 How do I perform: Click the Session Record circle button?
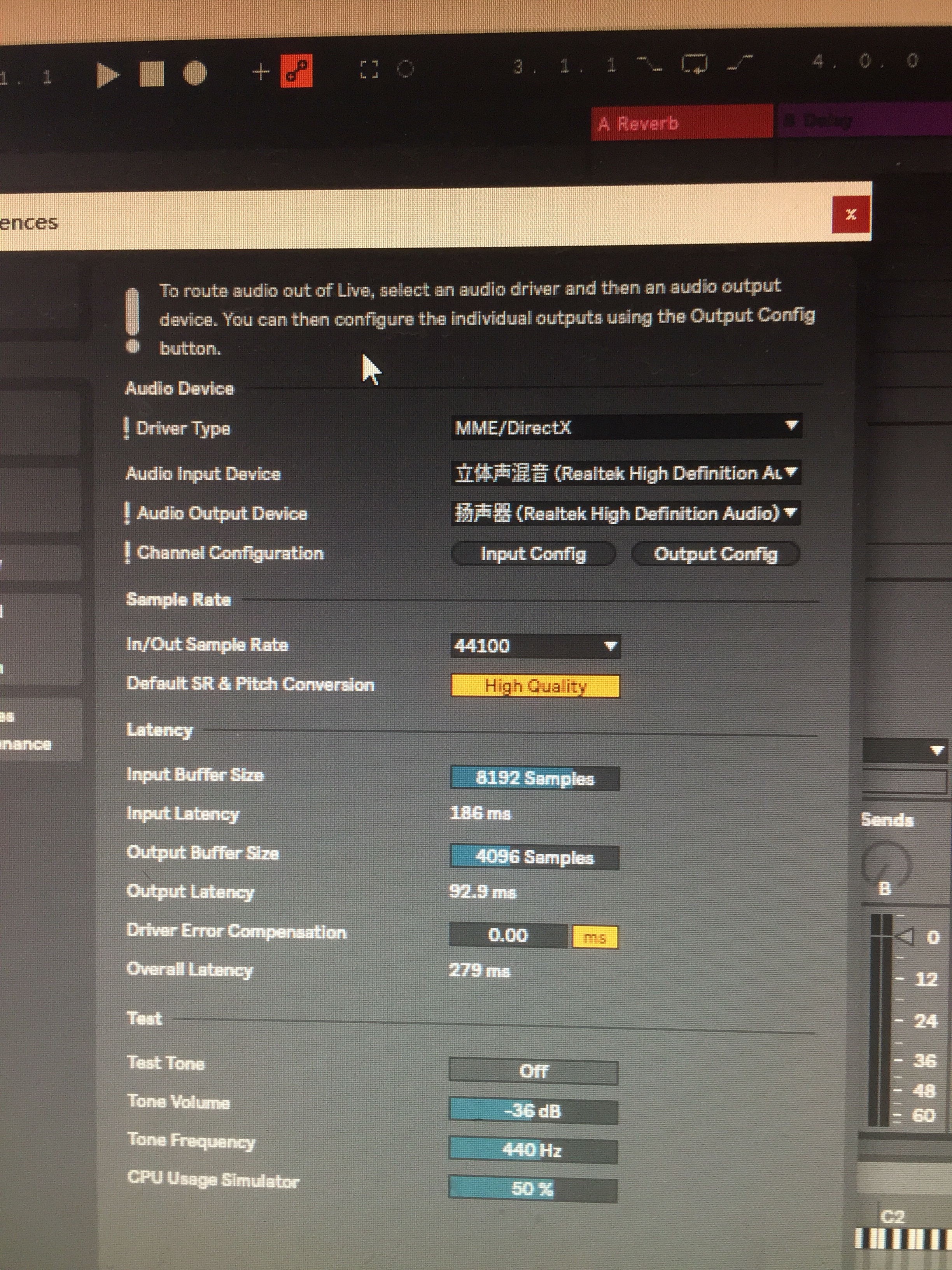pyautogui.click(x=405, y=69)
